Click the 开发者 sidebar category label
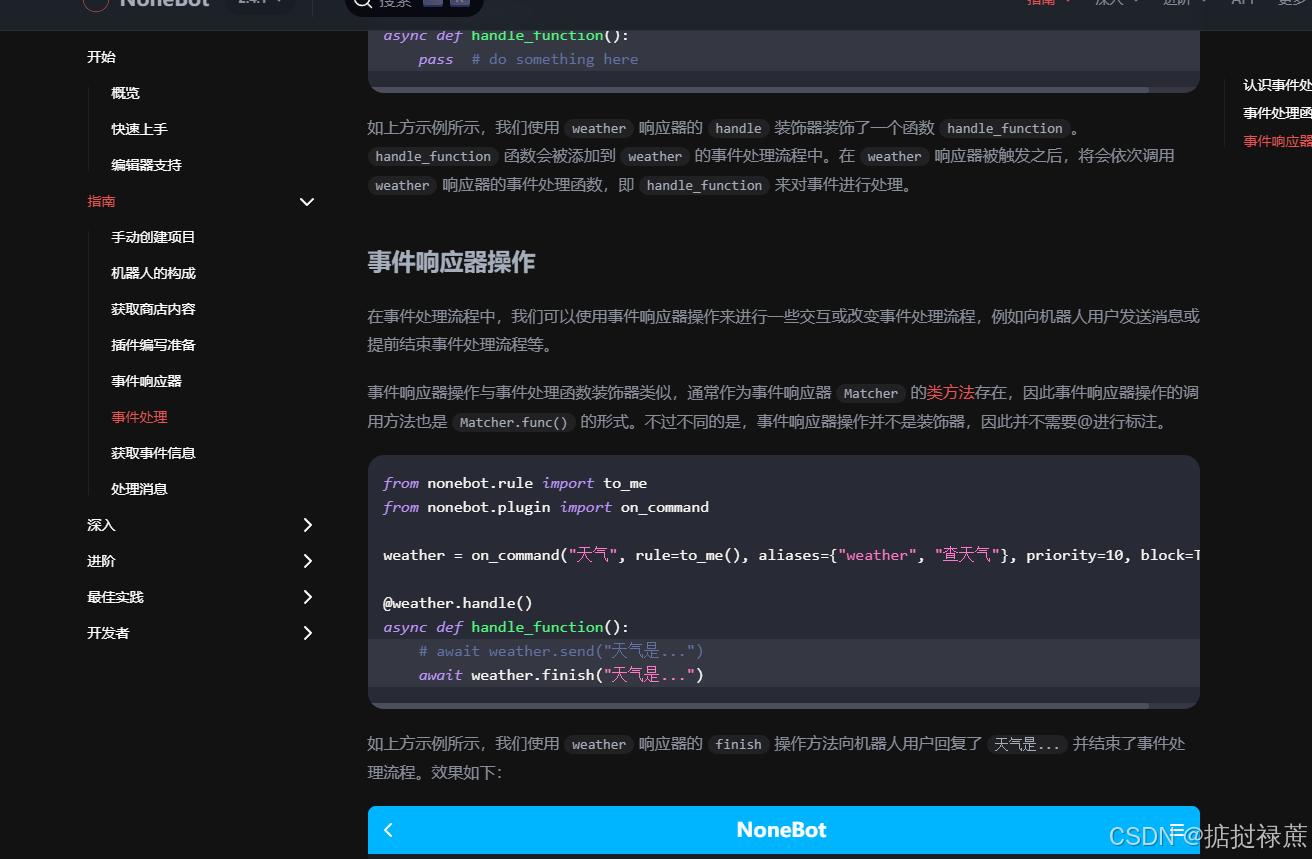The width and height of the screenshot is (1312, 859). [x=108, y=633]
